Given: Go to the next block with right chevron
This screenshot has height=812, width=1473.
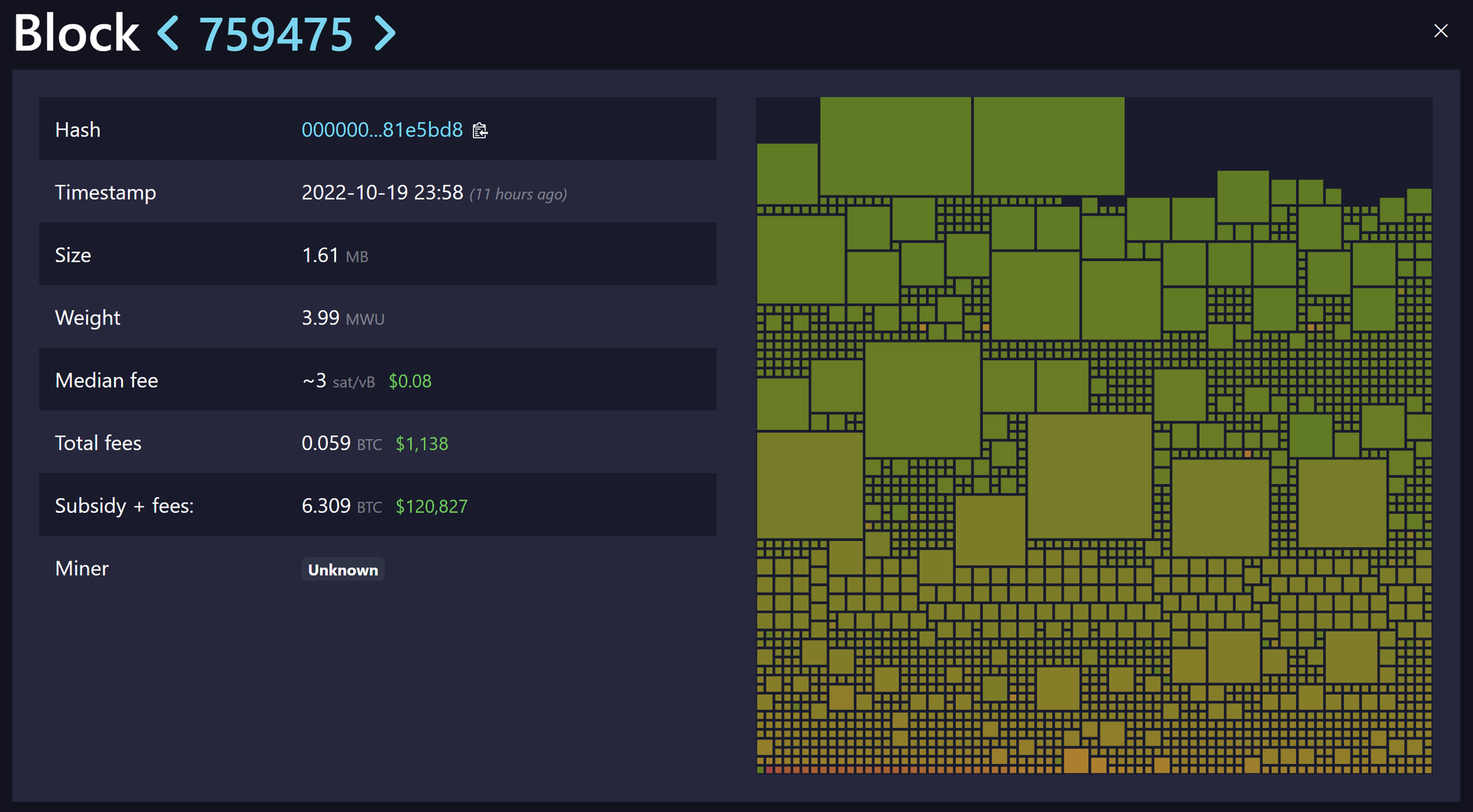Looking at the screenshot, I should click(x=385, y=33).
